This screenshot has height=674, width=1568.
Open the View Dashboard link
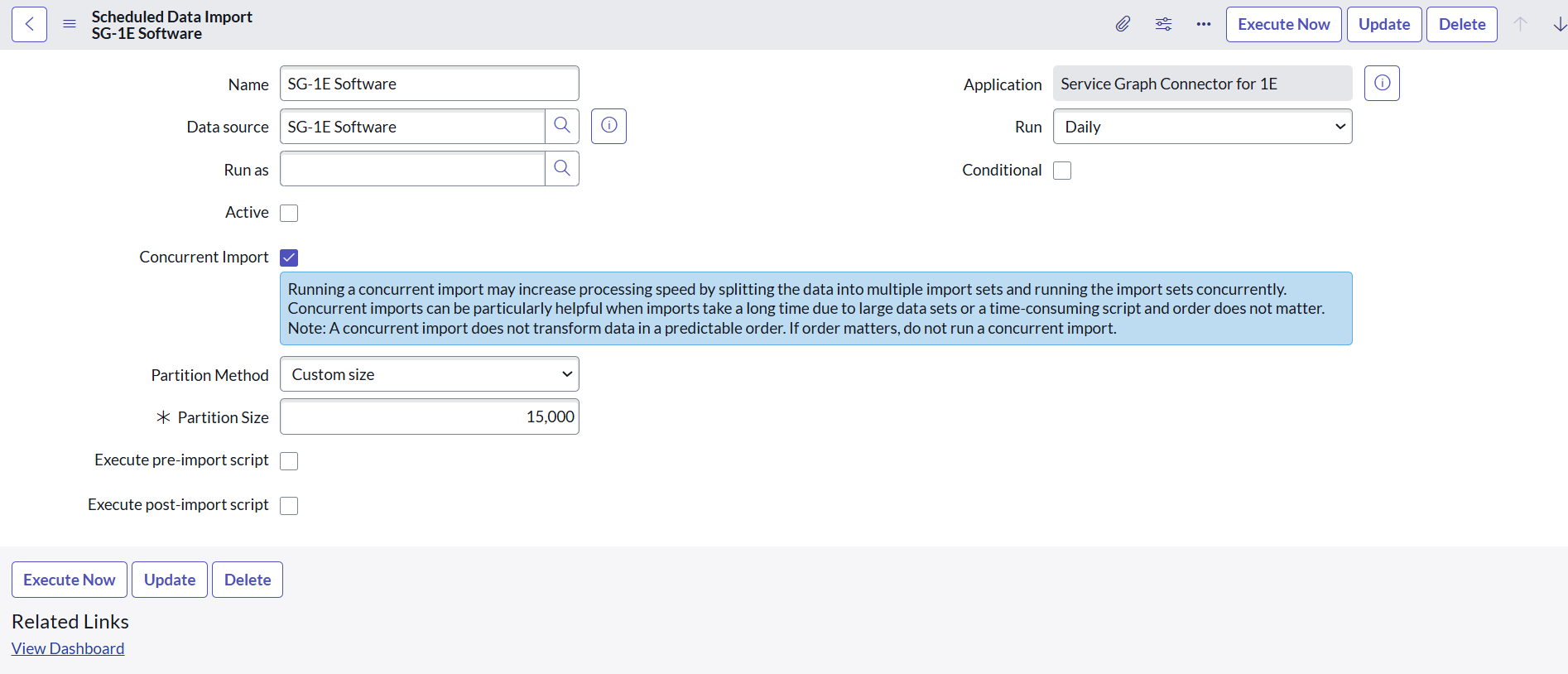68,648
